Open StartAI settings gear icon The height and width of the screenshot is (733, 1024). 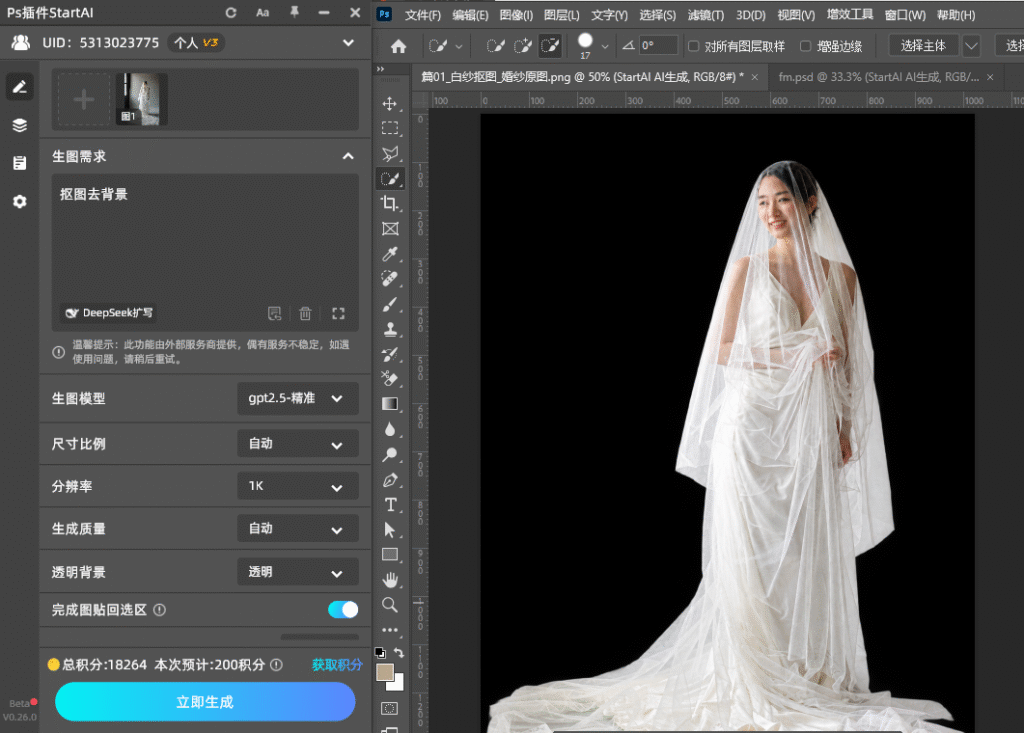pos(20,201)
